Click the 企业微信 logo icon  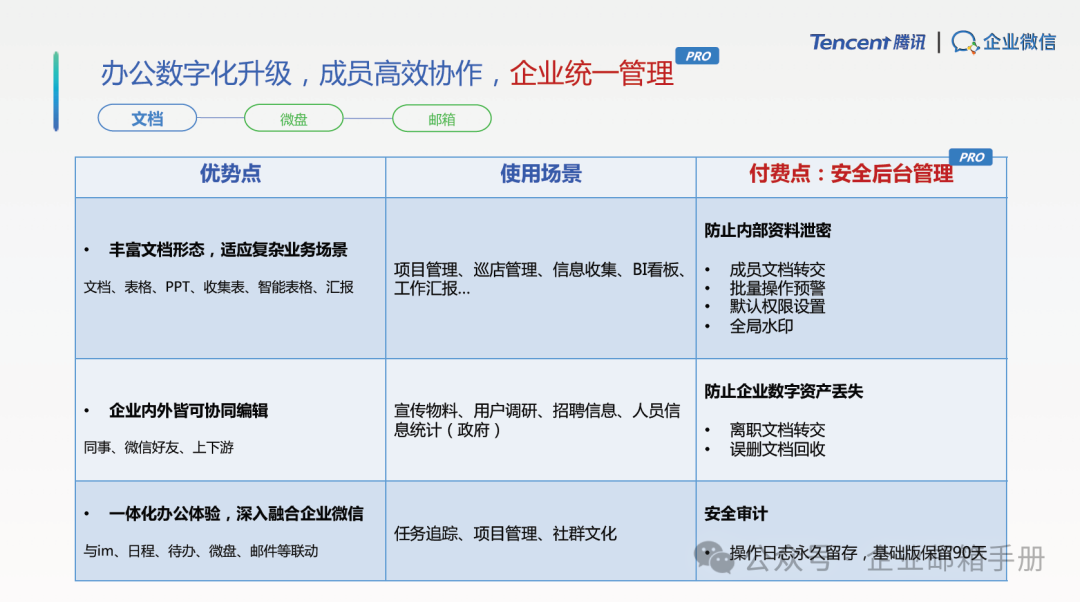coord(964,42)
